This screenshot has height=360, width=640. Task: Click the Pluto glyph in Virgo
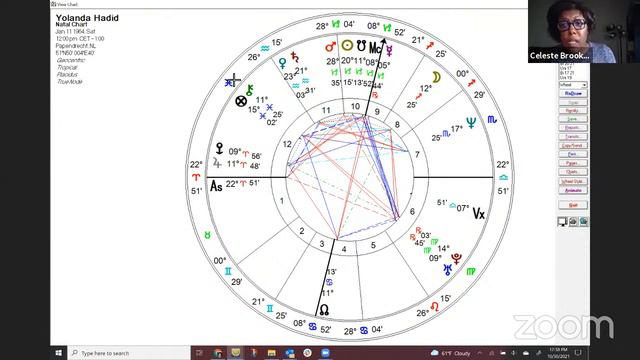(x=456, y=258)
